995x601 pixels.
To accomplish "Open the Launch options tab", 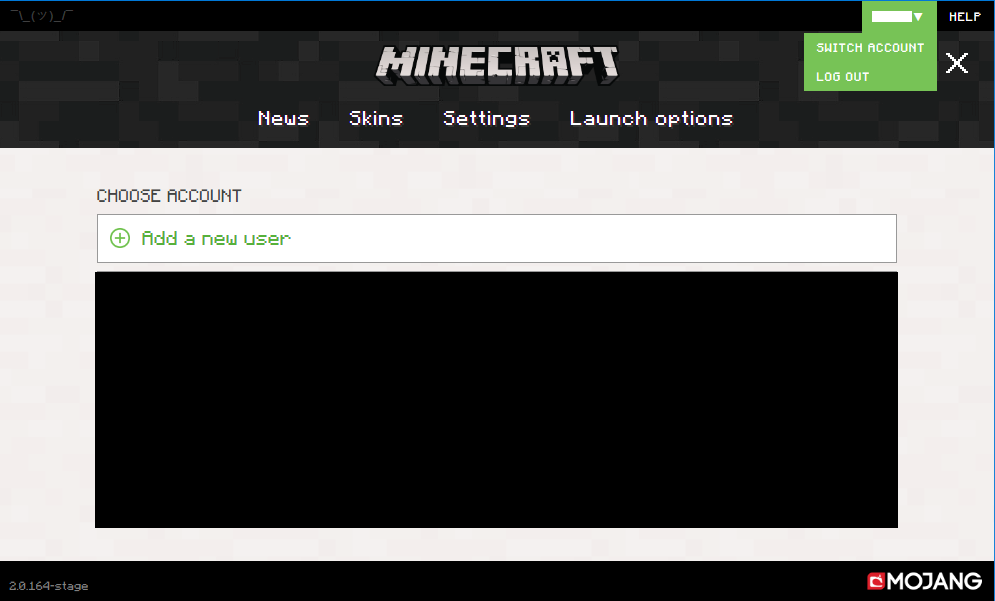I will (651, 118).
